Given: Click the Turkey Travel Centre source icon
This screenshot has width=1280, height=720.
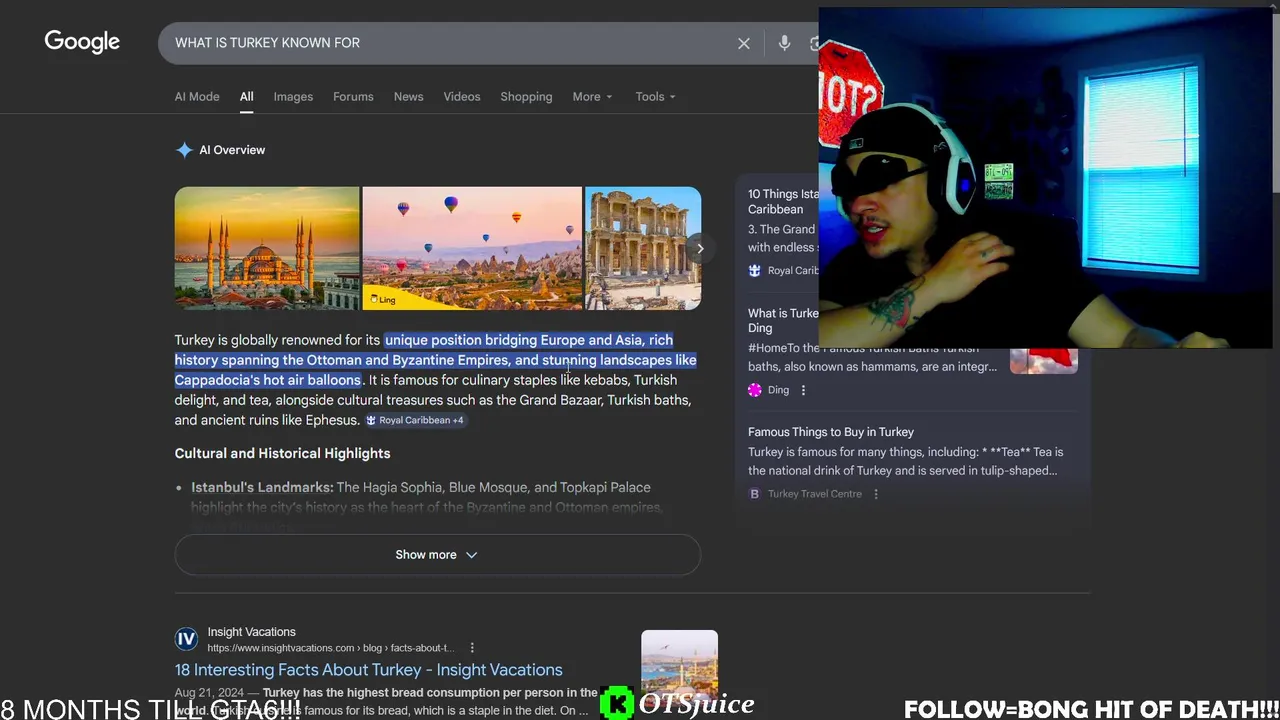Looking at the screenshot, I should tap(755, 494).
